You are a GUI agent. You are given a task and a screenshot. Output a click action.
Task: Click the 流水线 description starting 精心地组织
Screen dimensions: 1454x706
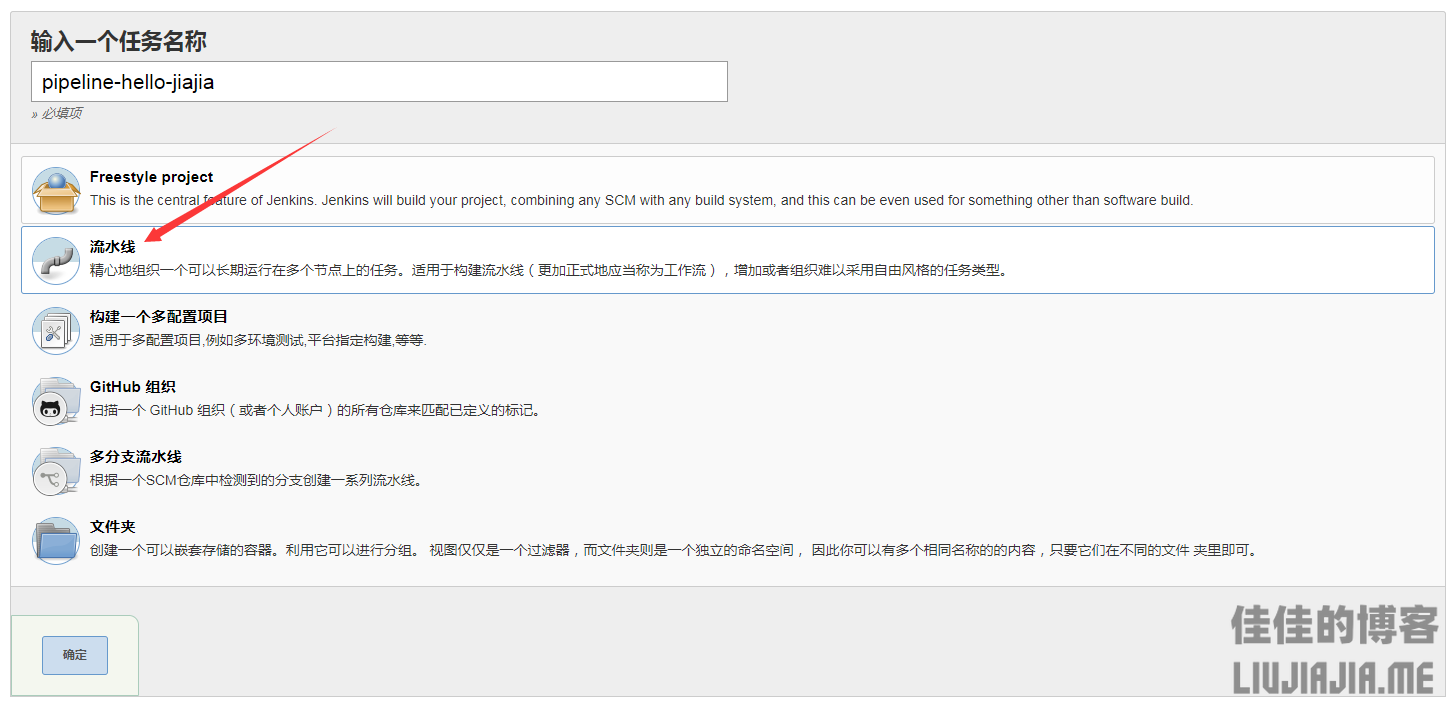547,270
